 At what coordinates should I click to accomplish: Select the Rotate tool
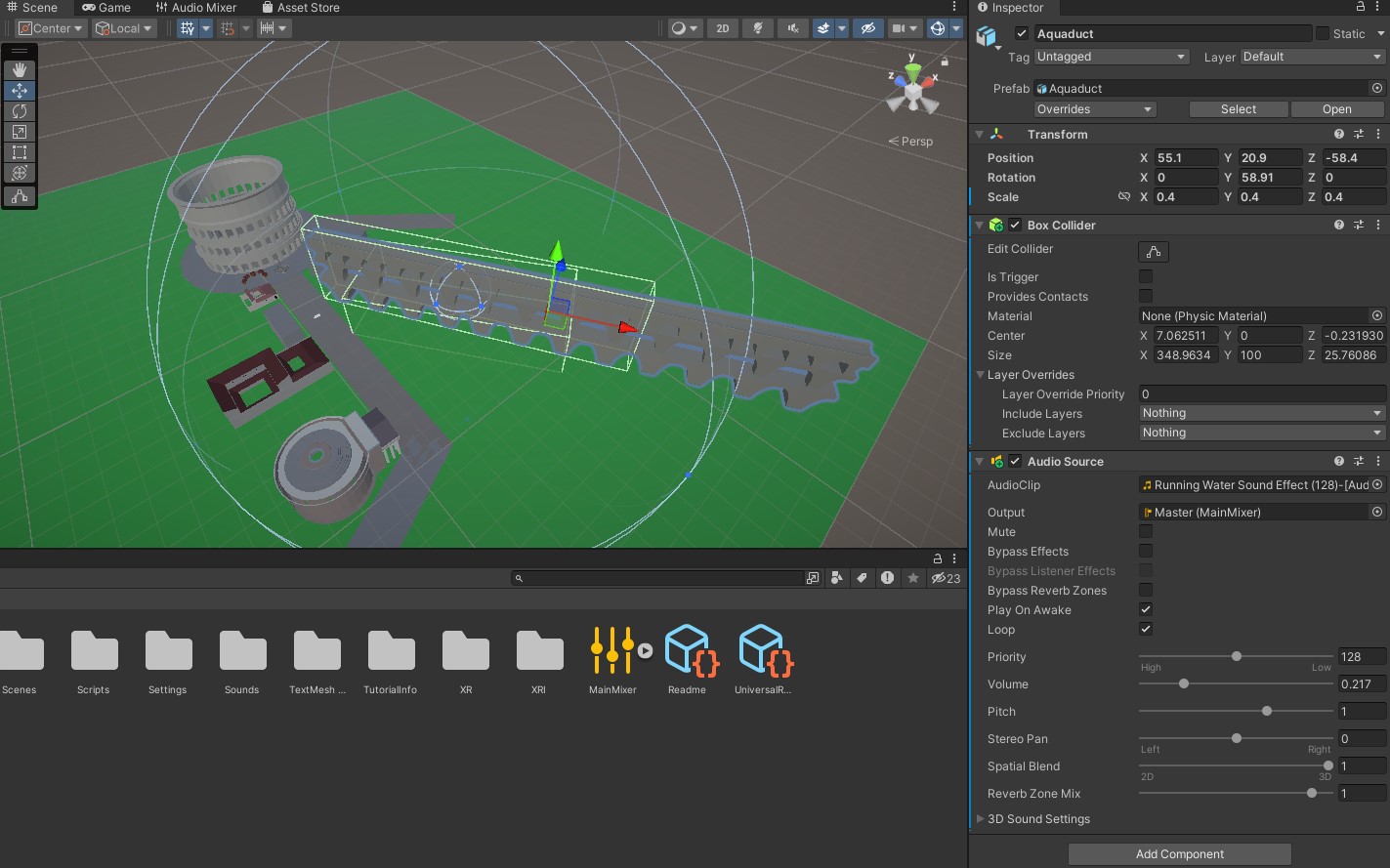pyautogui.click(x=19, y=111)
